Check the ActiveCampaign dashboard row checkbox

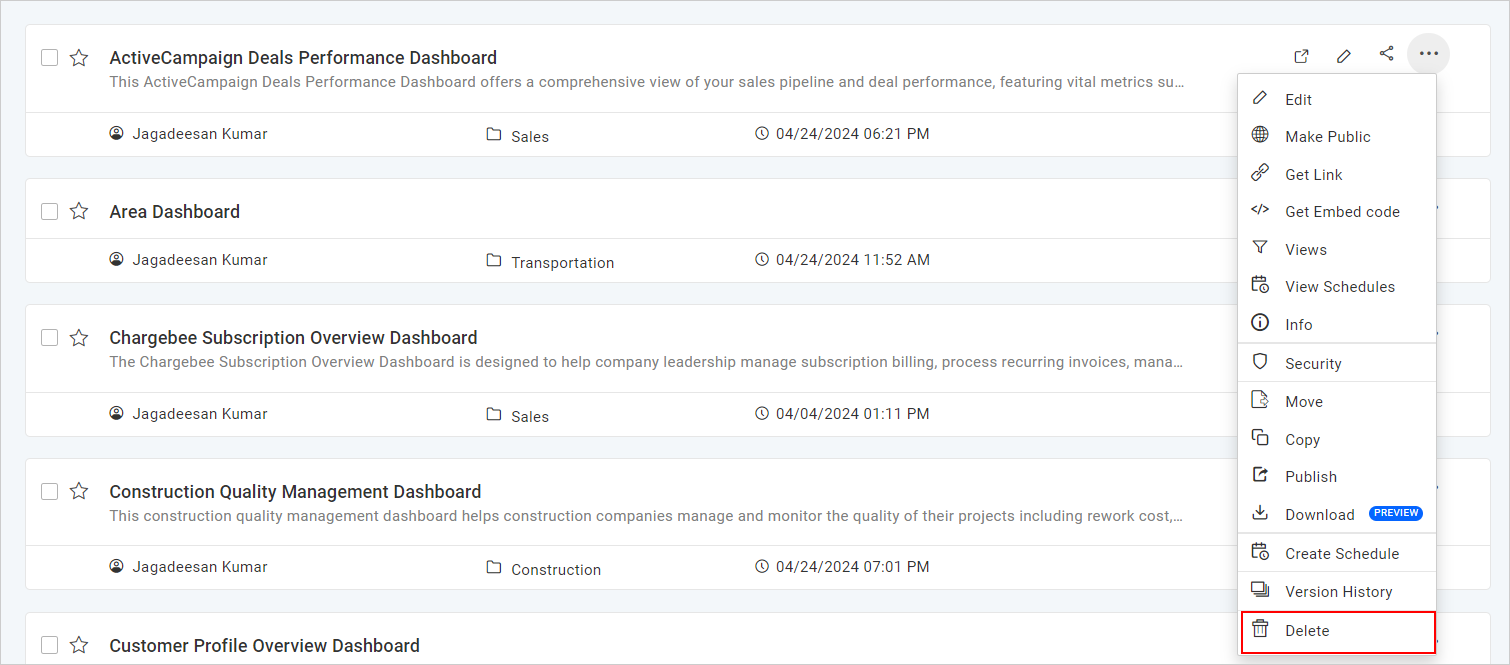click(x=49, y=57)
